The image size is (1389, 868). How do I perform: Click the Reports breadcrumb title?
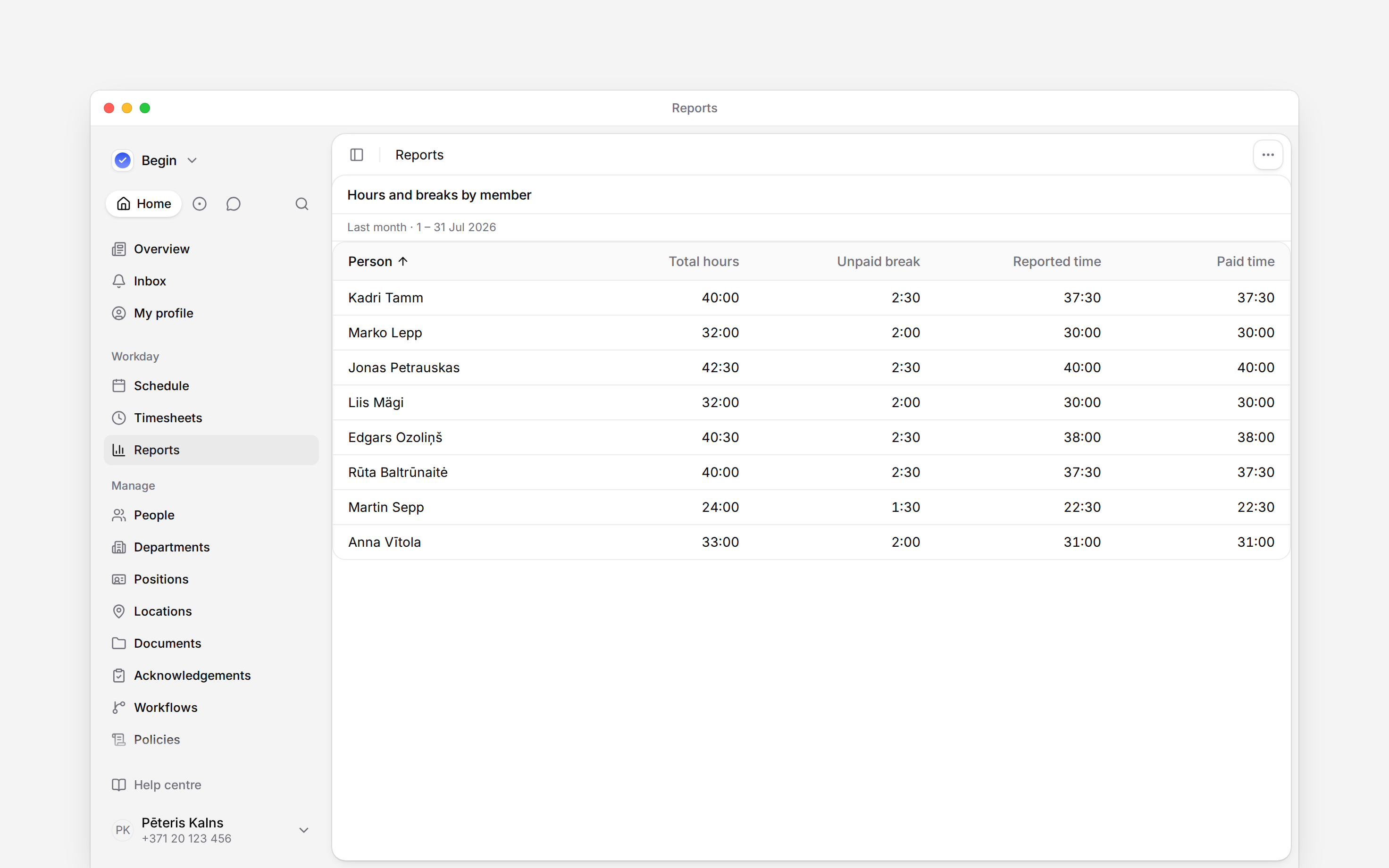[419, 155]
